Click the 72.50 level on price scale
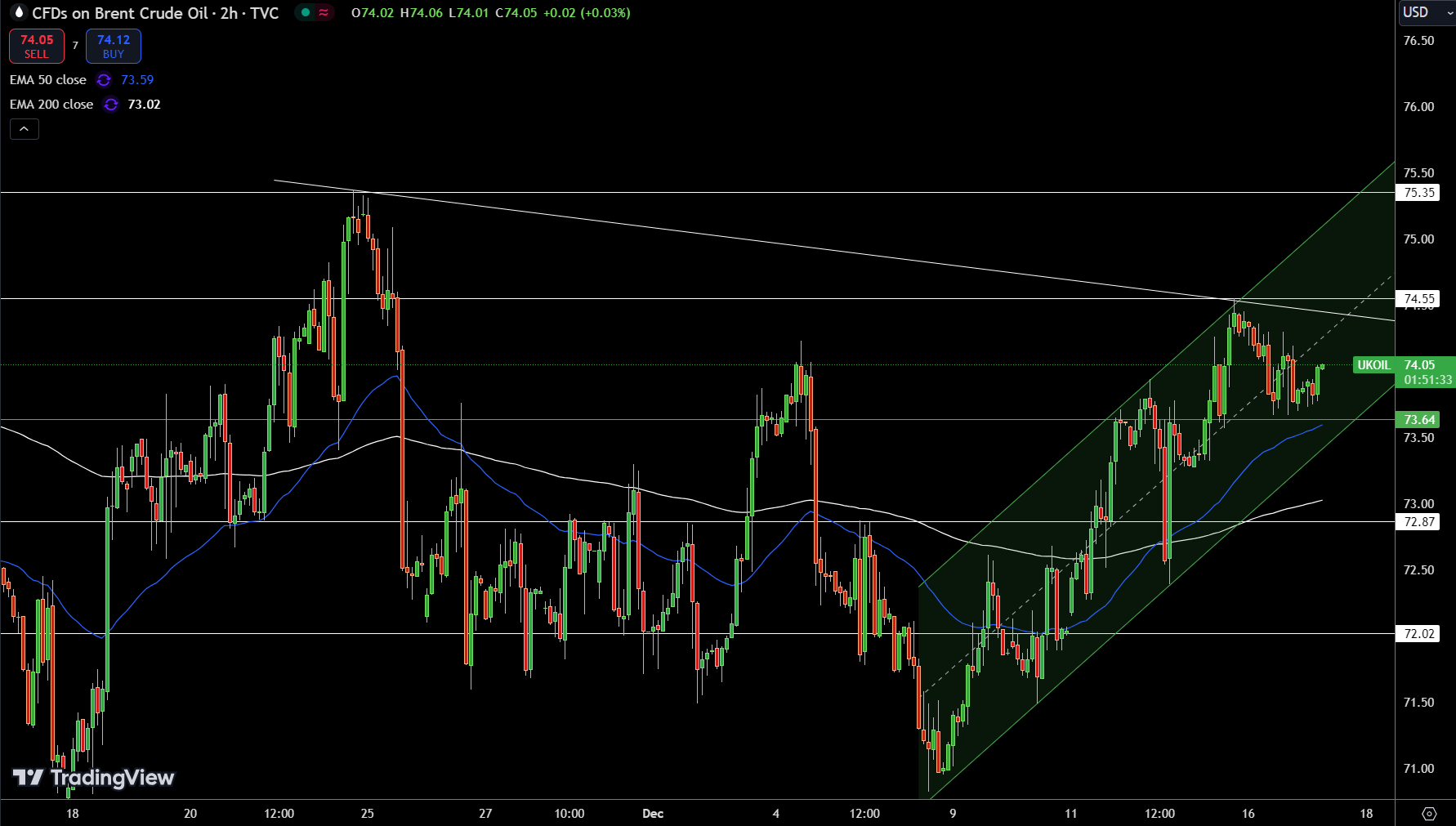Screen dimensions: 1456x826 tap(1418, 570)
